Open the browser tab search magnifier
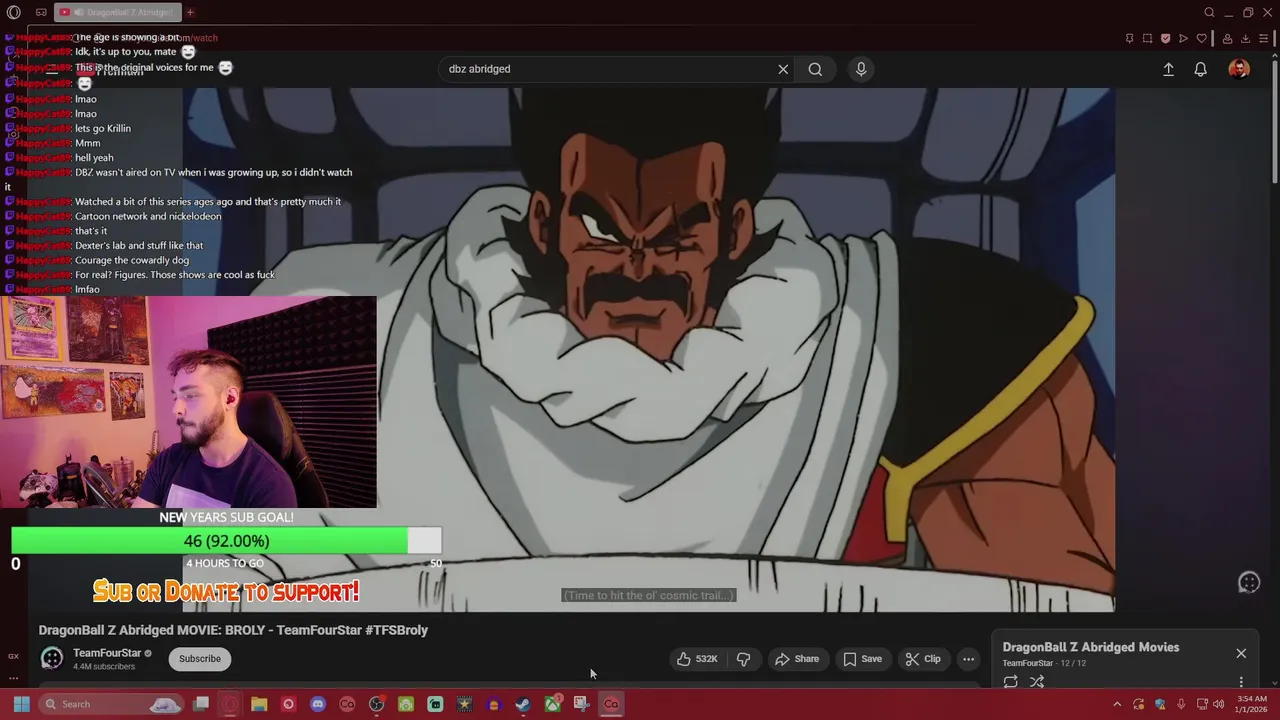Image resolution: width=1280 pixels, height=720 pixels. 1209,12
